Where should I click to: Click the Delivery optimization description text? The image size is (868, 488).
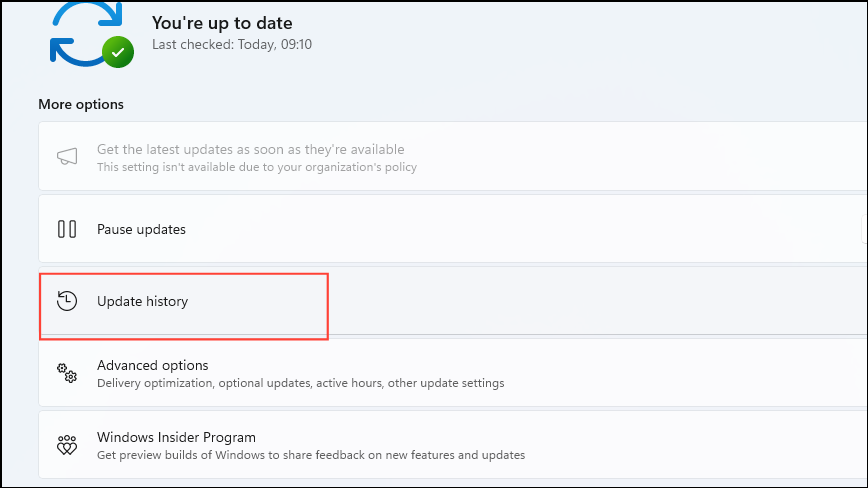tap(301, 383)
